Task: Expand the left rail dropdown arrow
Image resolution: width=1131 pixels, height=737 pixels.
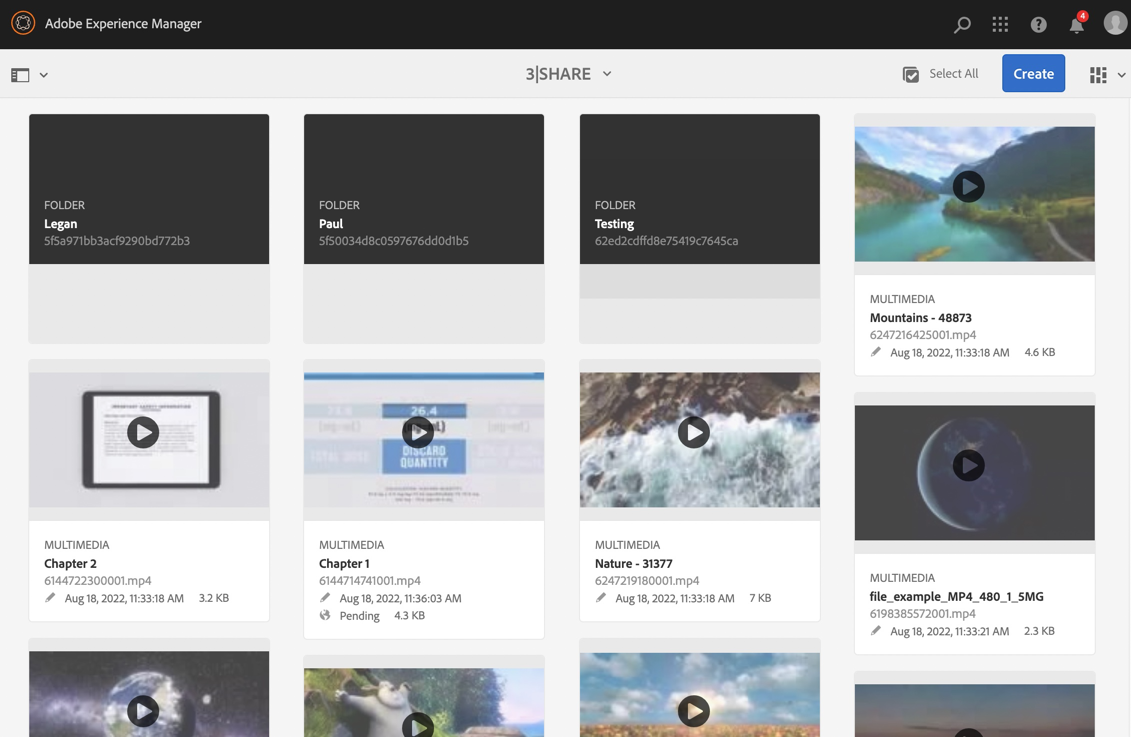Action: [x=44, y=75]
